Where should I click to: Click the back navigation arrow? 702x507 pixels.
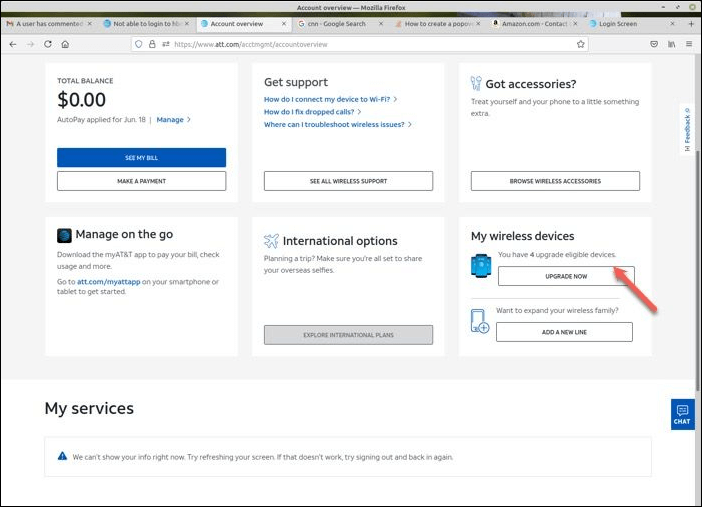point(12,44)
